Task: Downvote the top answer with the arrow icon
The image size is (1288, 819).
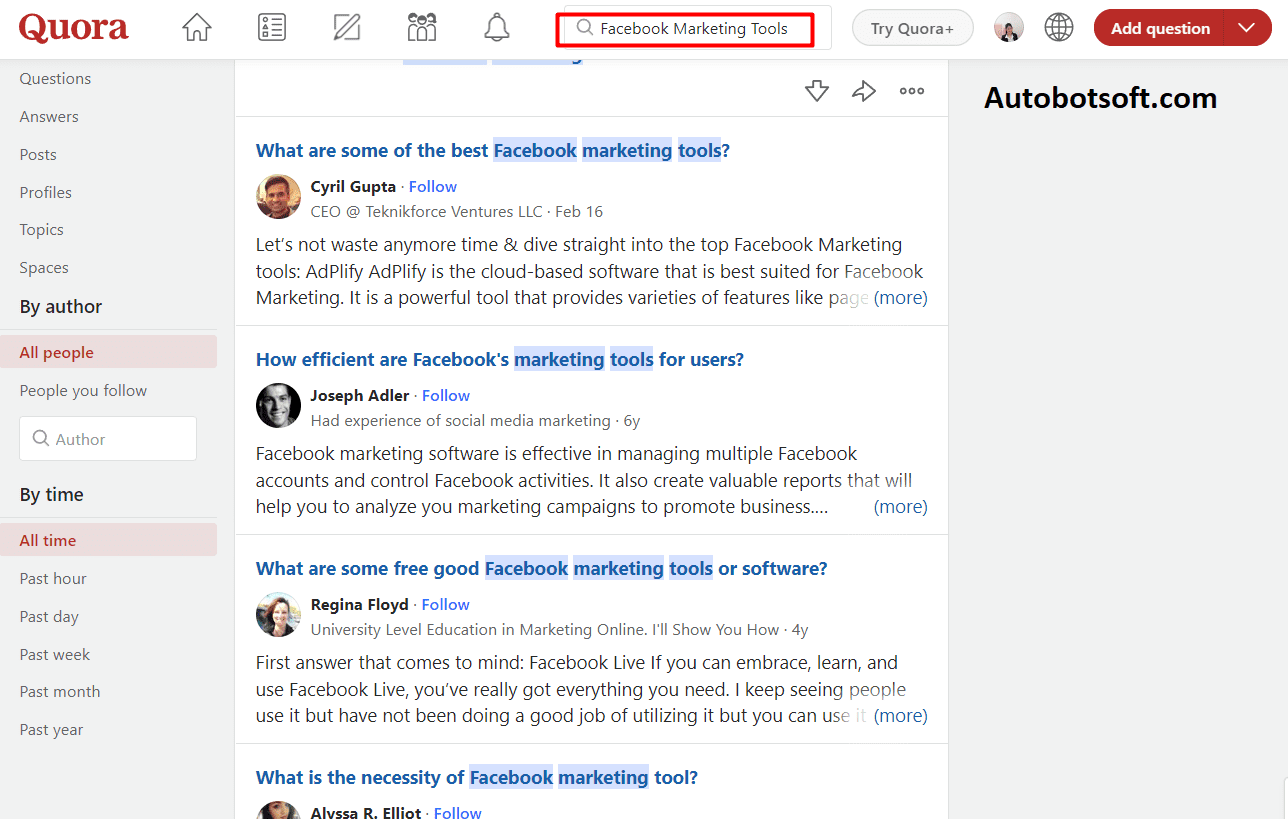Action: pyautogui.click(x=817, y=91)
